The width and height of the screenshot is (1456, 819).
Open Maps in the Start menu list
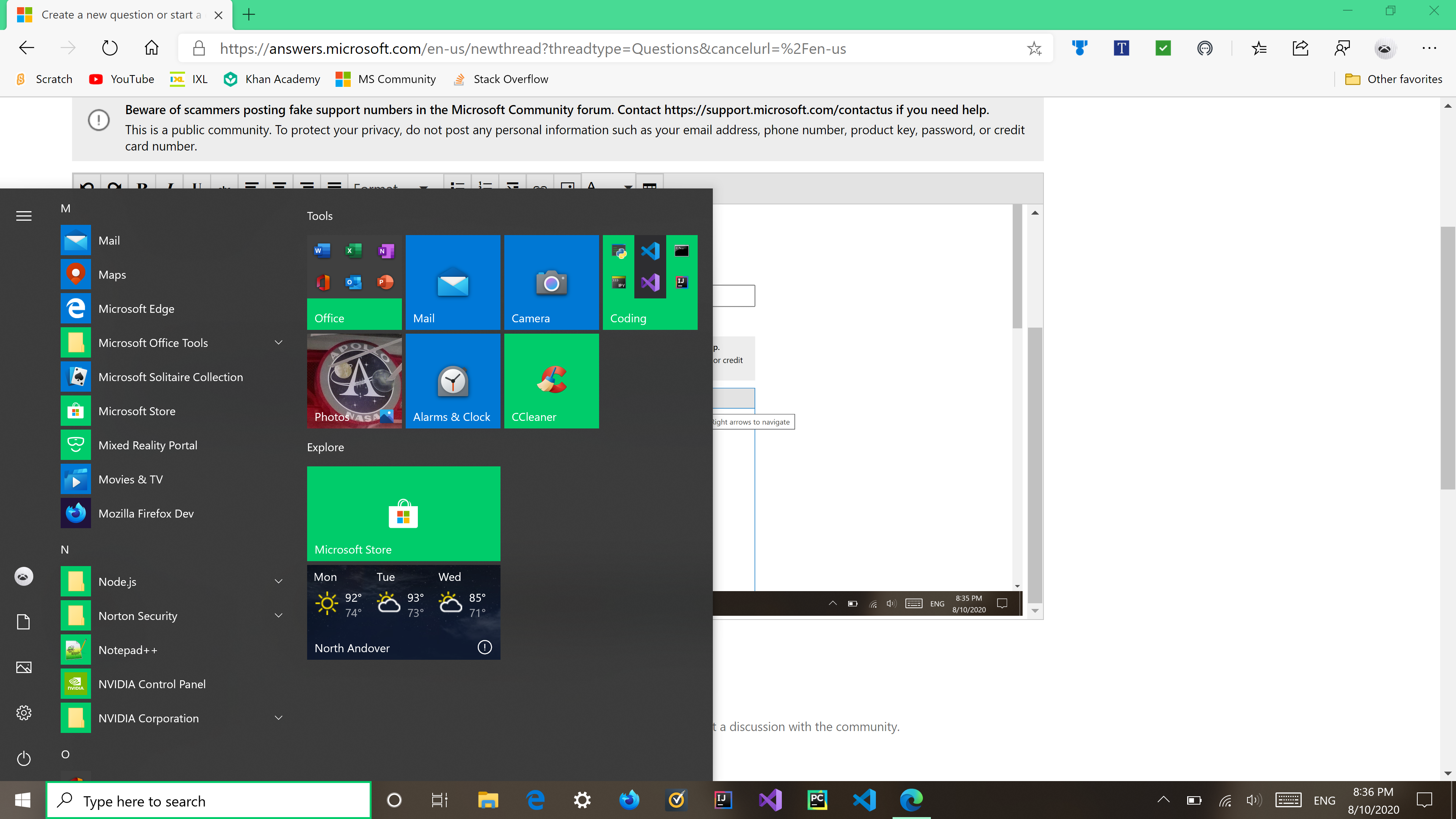click(173, 275)
